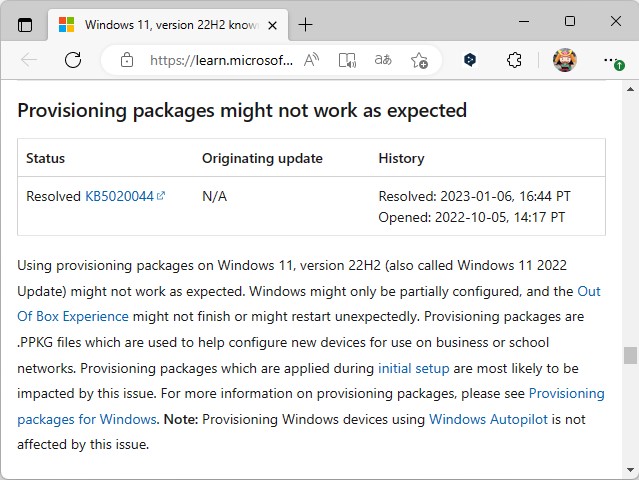Image resolution: width=639 pixels, height=480 pixels.
Task: Follow the initial setup link
Action: tap(413, 368)
